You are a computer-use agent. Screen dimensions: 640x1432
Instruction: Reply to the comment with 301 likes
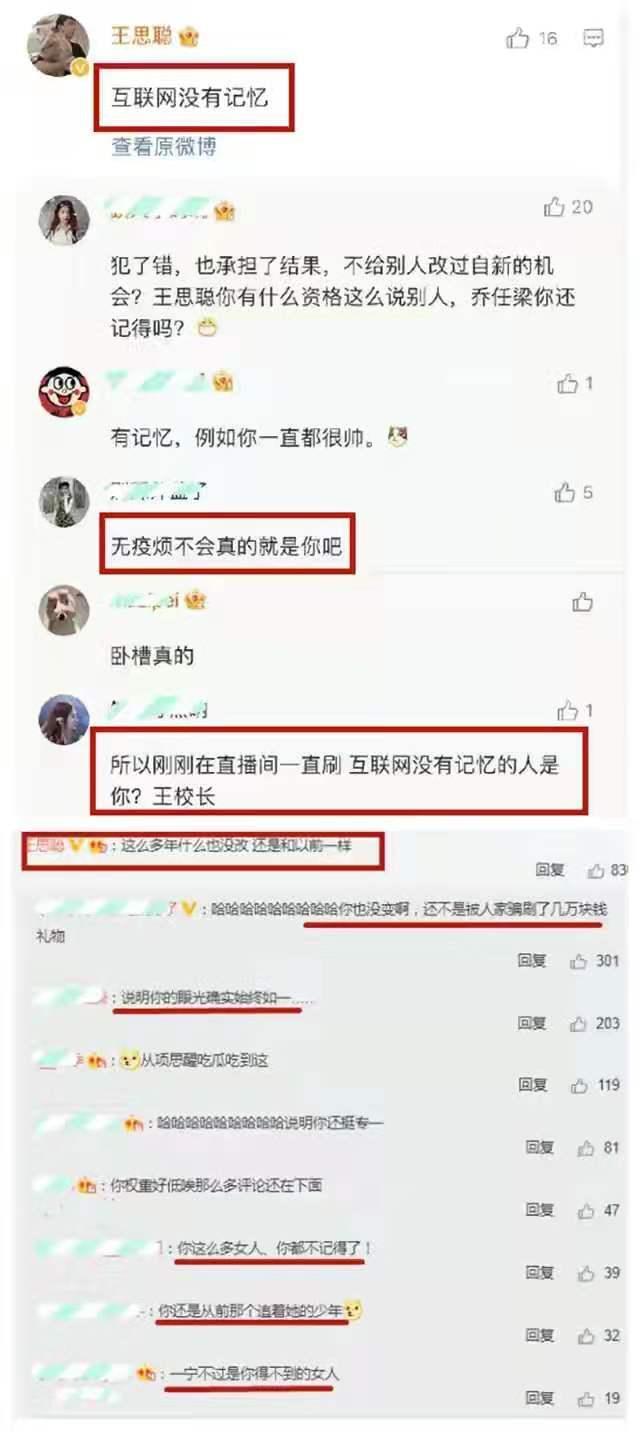(532, 962)
